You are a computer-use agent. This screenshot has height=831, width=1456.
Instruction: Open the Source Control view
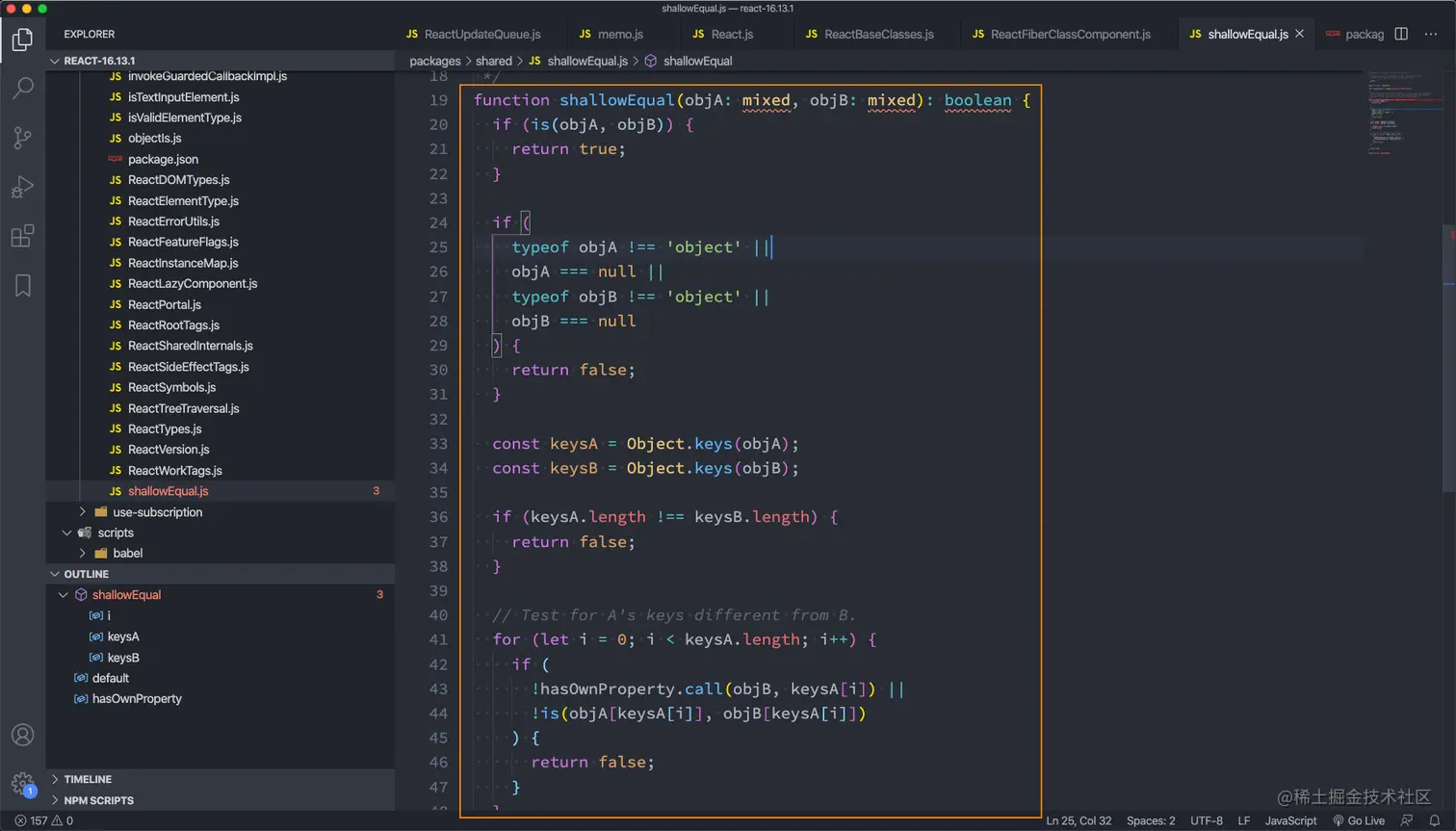(x=22, y=138)
